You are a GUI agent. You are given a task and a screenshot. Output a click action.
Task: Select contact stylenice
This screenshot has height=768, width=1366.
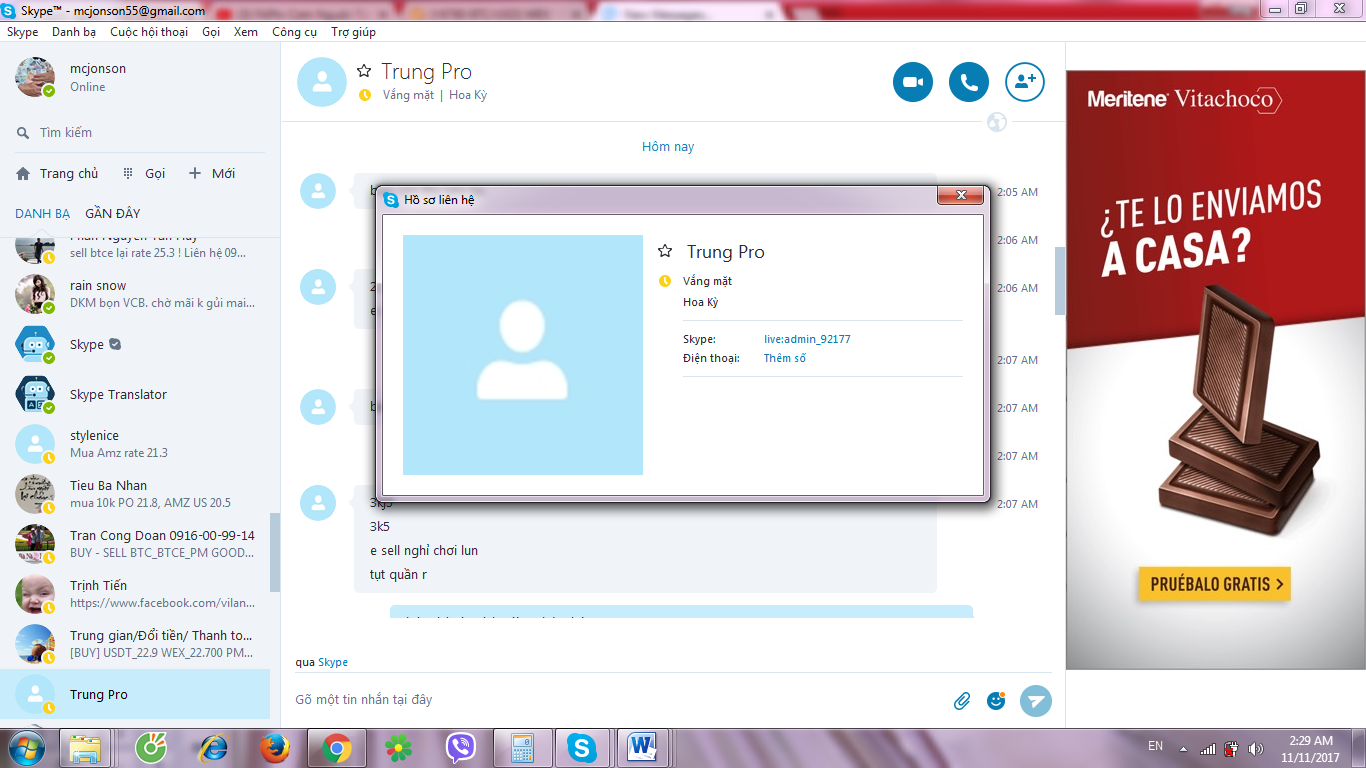click(135, 444)
